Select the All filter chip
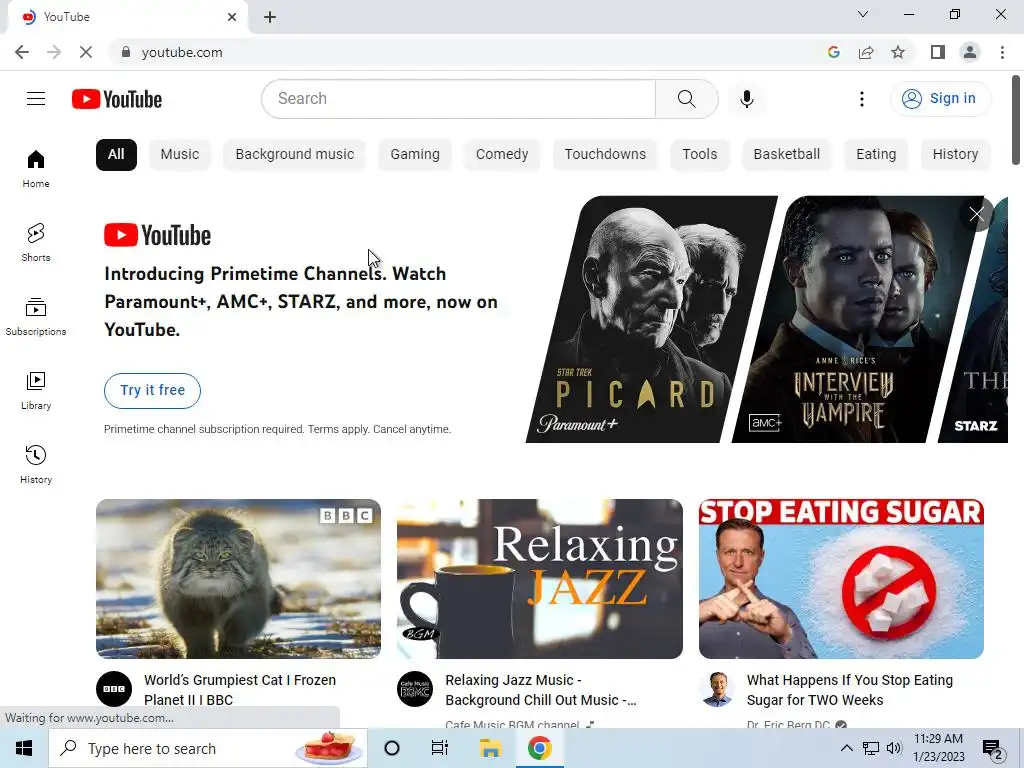The image size is (1024, 768). pyautogui.click(x=116, y=155)
